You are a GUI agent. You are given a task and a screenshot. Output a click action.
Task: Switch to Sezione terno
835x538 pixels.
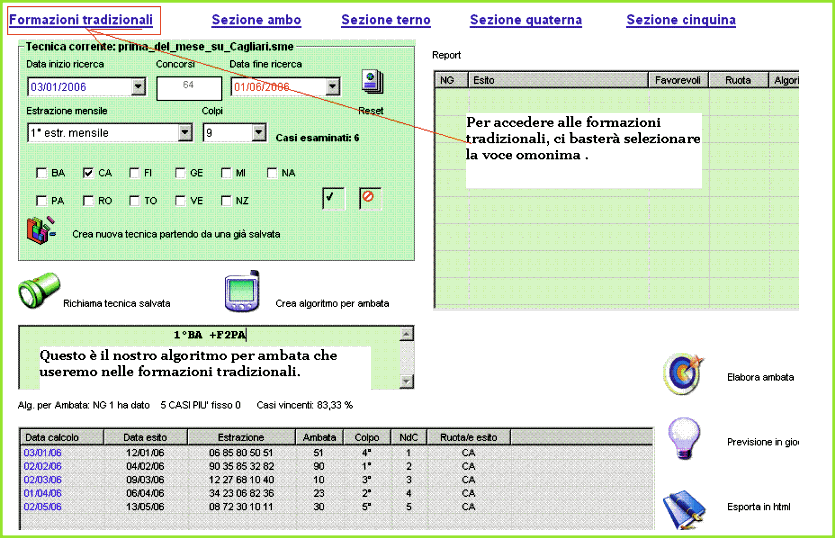385,20
